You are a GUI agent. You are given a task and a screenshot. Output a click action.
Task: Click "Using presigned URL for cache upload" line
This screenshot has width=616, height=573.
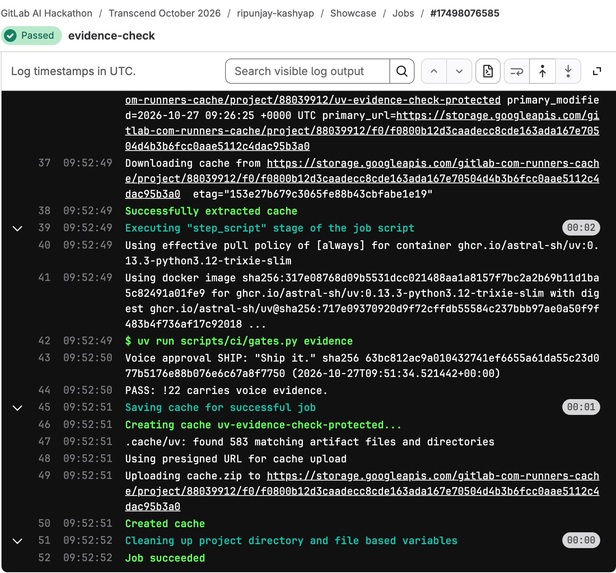[x=236, y=459]
